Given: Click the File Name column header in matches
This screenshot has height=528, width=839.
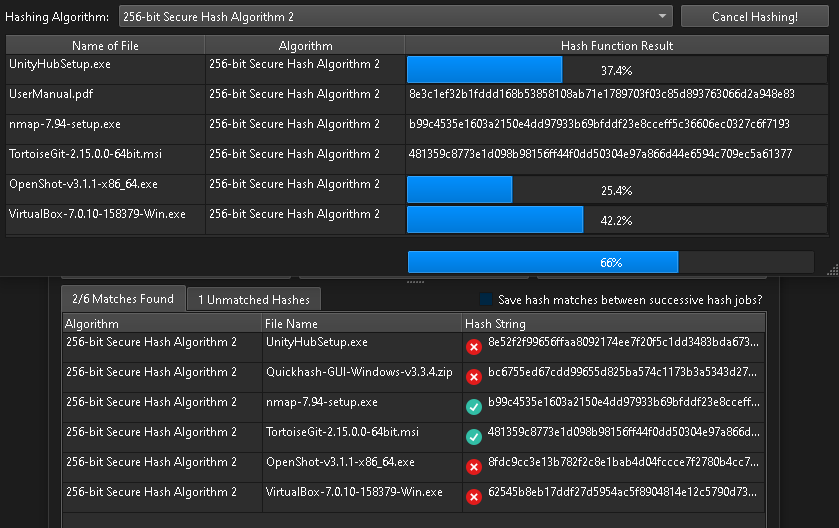Looking at the screenshot, I should tap(361, 324).
